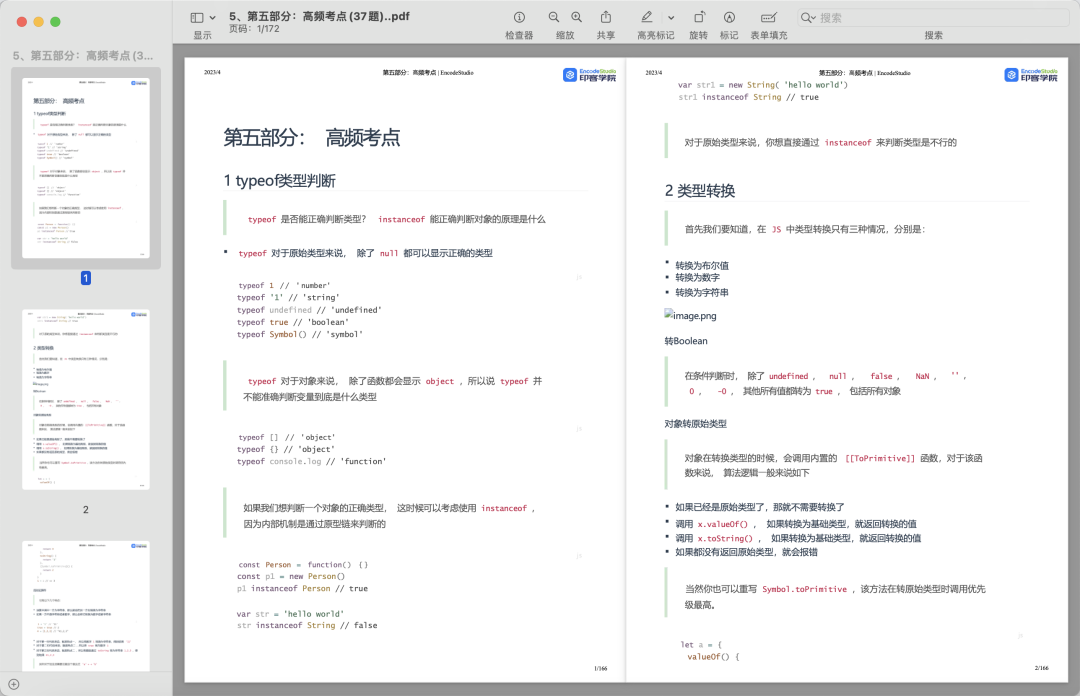Click the [[ToPrimitive]] code text
The image size is (1080, 696).
(880, 458)
